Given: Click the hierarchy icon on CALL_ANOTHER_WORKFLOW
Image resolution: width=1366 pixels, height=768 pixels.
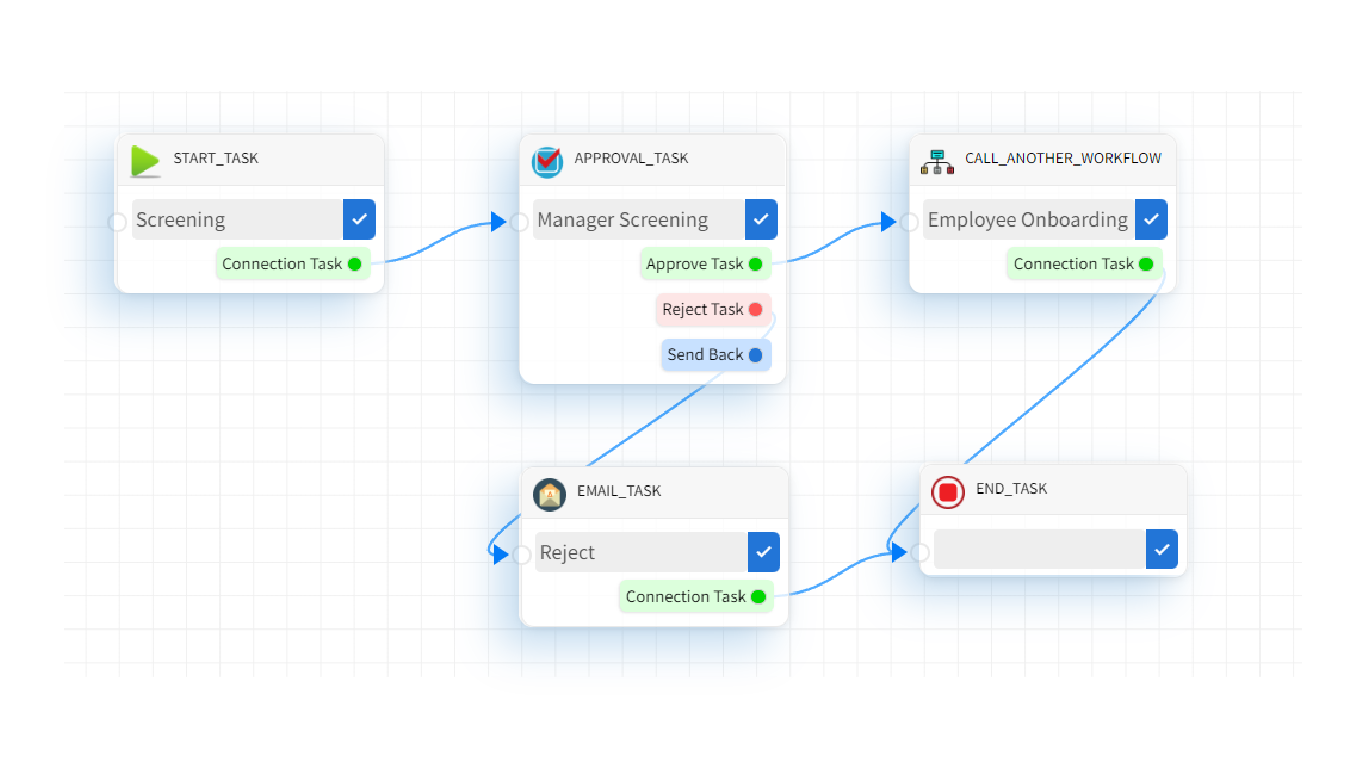Looking at the screenshot, I should [x=937, y=160].
